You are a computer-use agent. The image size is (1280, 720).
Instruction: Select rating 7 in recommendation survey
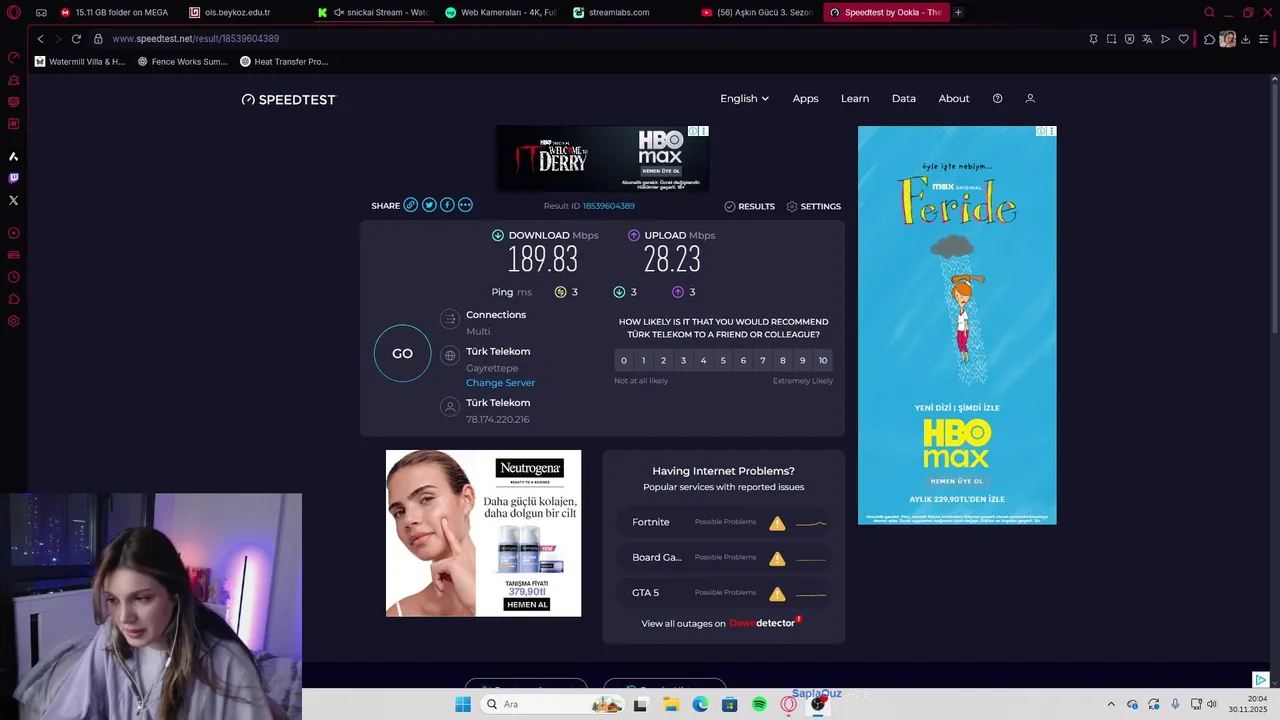point(763,361)
